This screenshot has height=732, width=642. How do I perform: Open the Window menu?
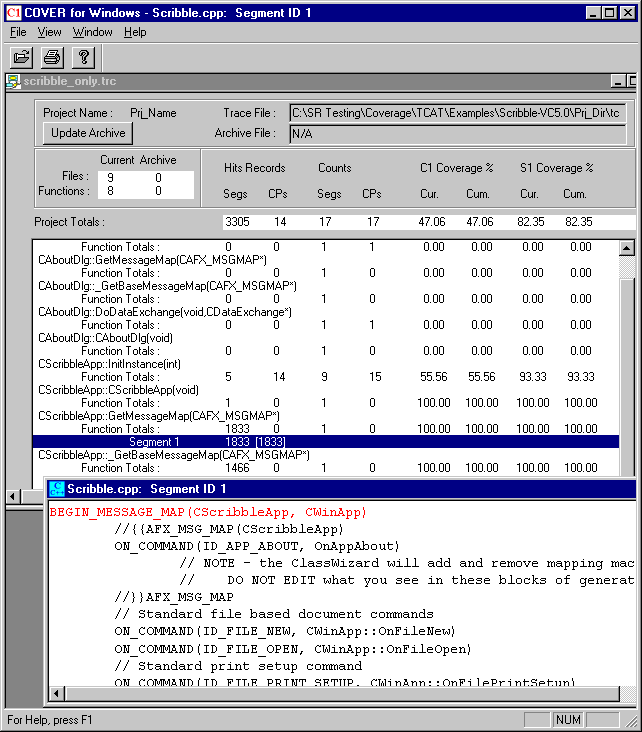coord(92,32)
